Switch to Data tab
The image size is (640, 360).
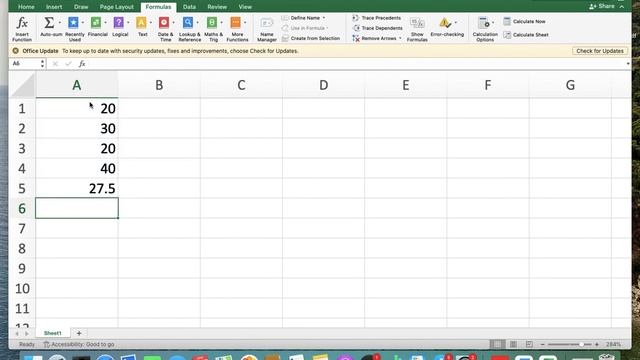(x=189, y=7)
